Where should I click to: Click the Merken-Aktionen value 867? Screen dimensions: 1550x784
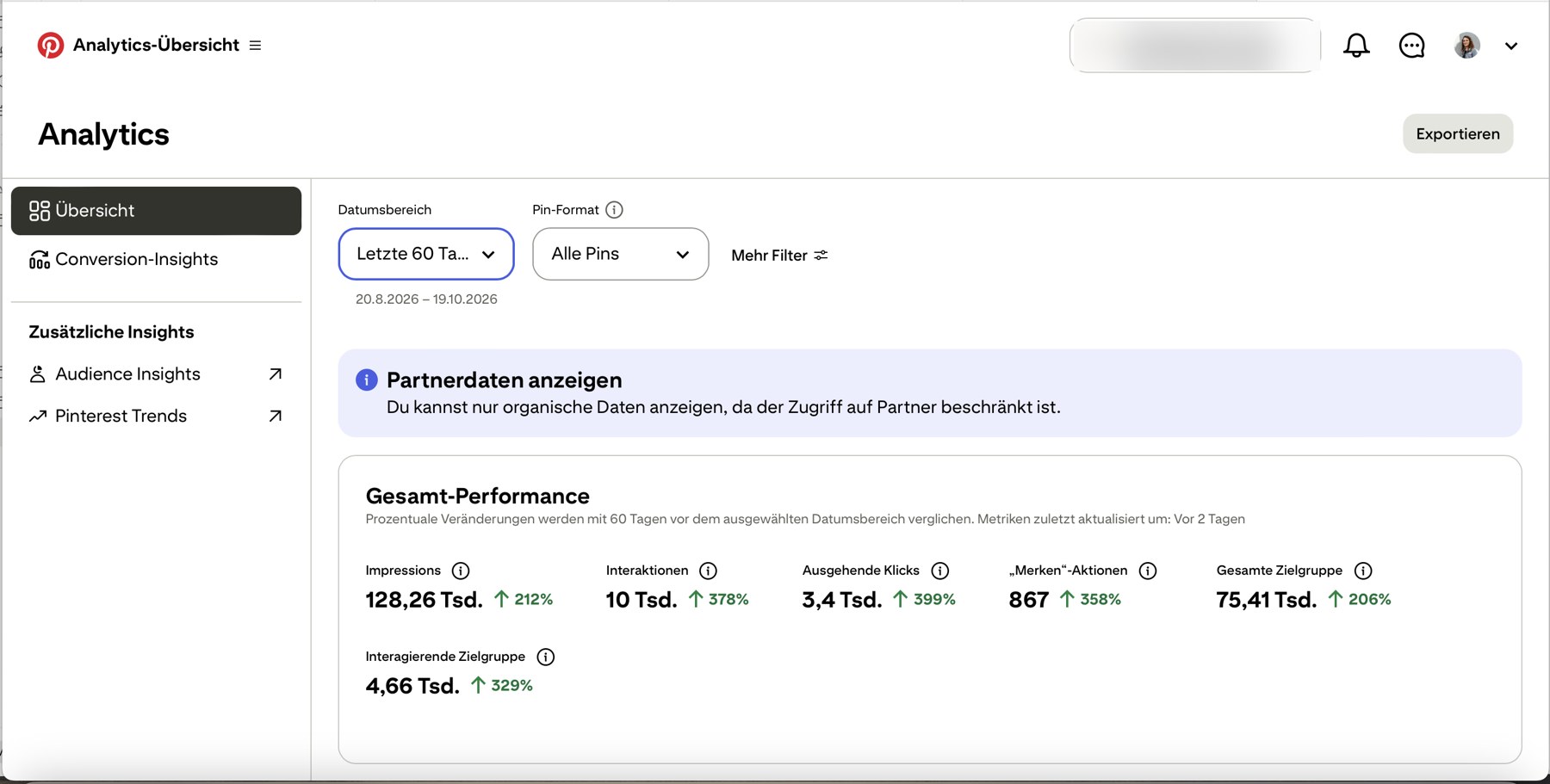pos(1029,600)
